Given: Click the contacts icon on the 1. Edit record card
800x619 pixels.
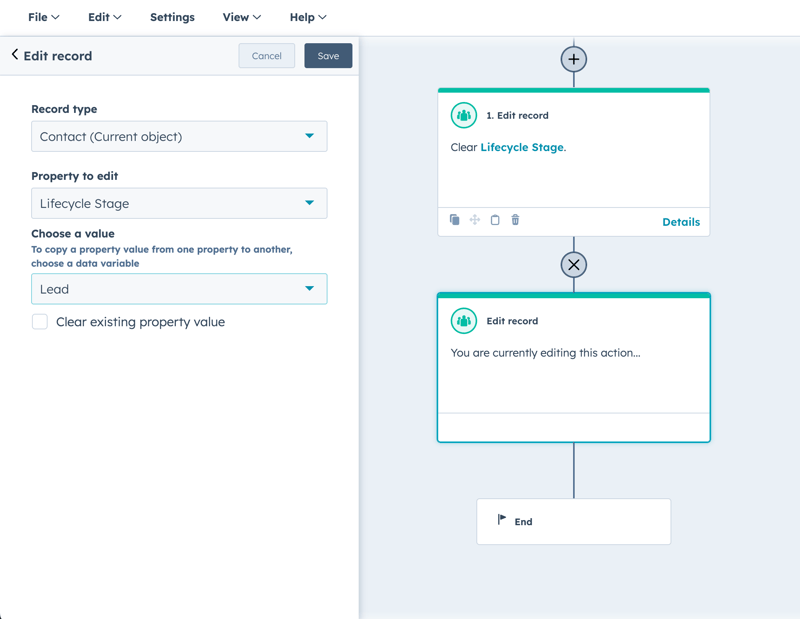Looking at the screenshot, I should coord(464,115).
